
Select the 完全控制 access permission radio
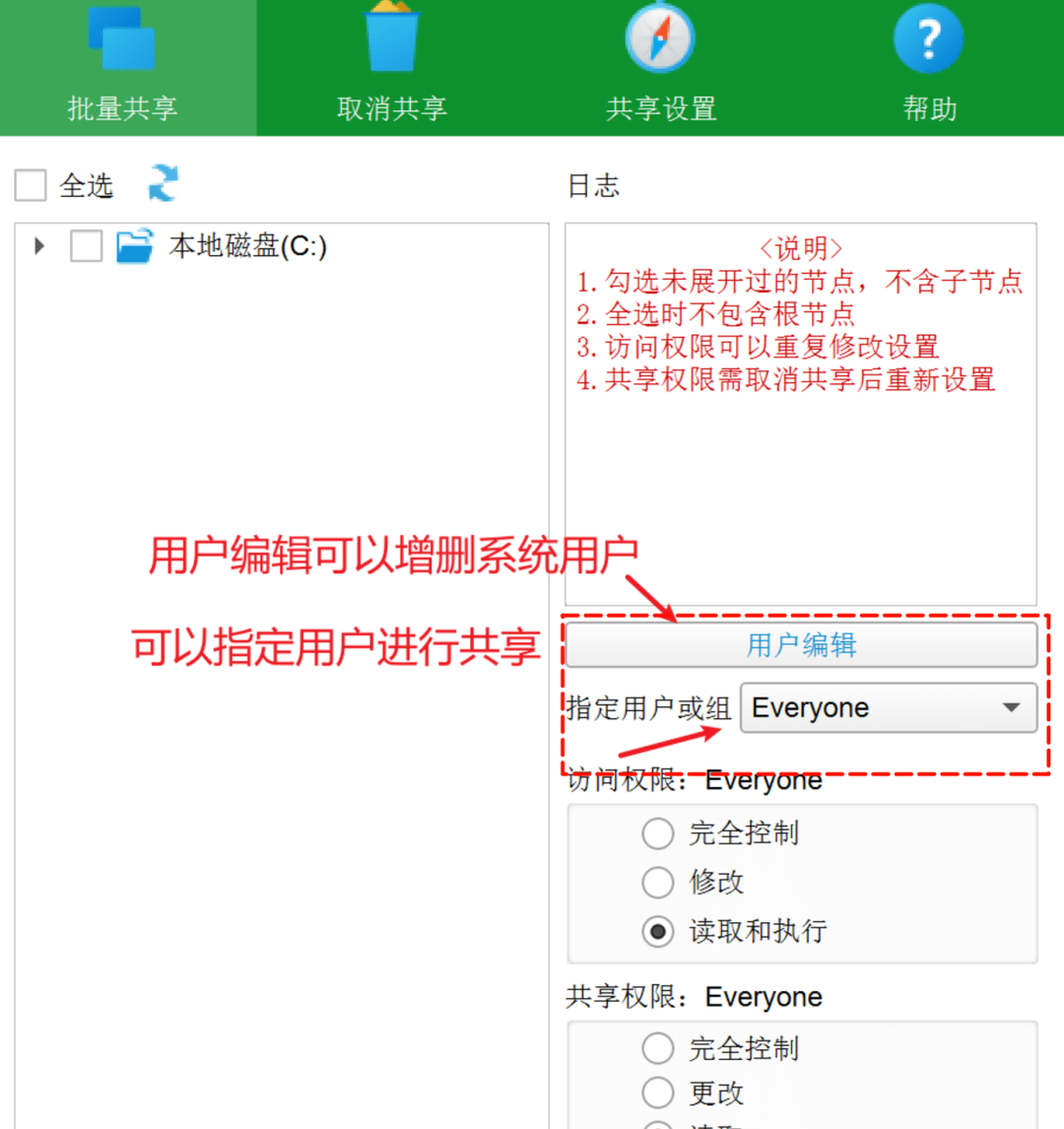(x=657, y=833)
